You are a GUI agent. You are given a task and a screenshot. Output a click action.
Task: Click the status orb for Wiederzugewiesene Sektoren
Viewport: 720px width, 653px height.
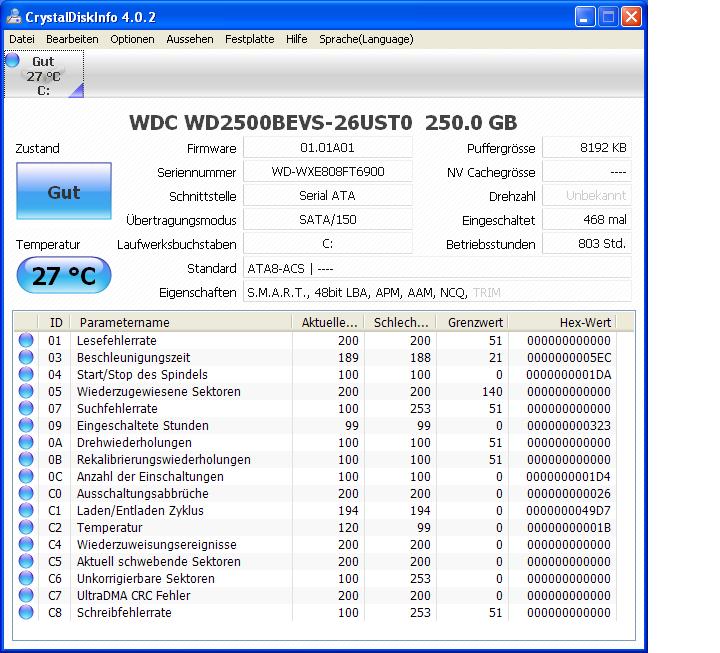point(26,391)
